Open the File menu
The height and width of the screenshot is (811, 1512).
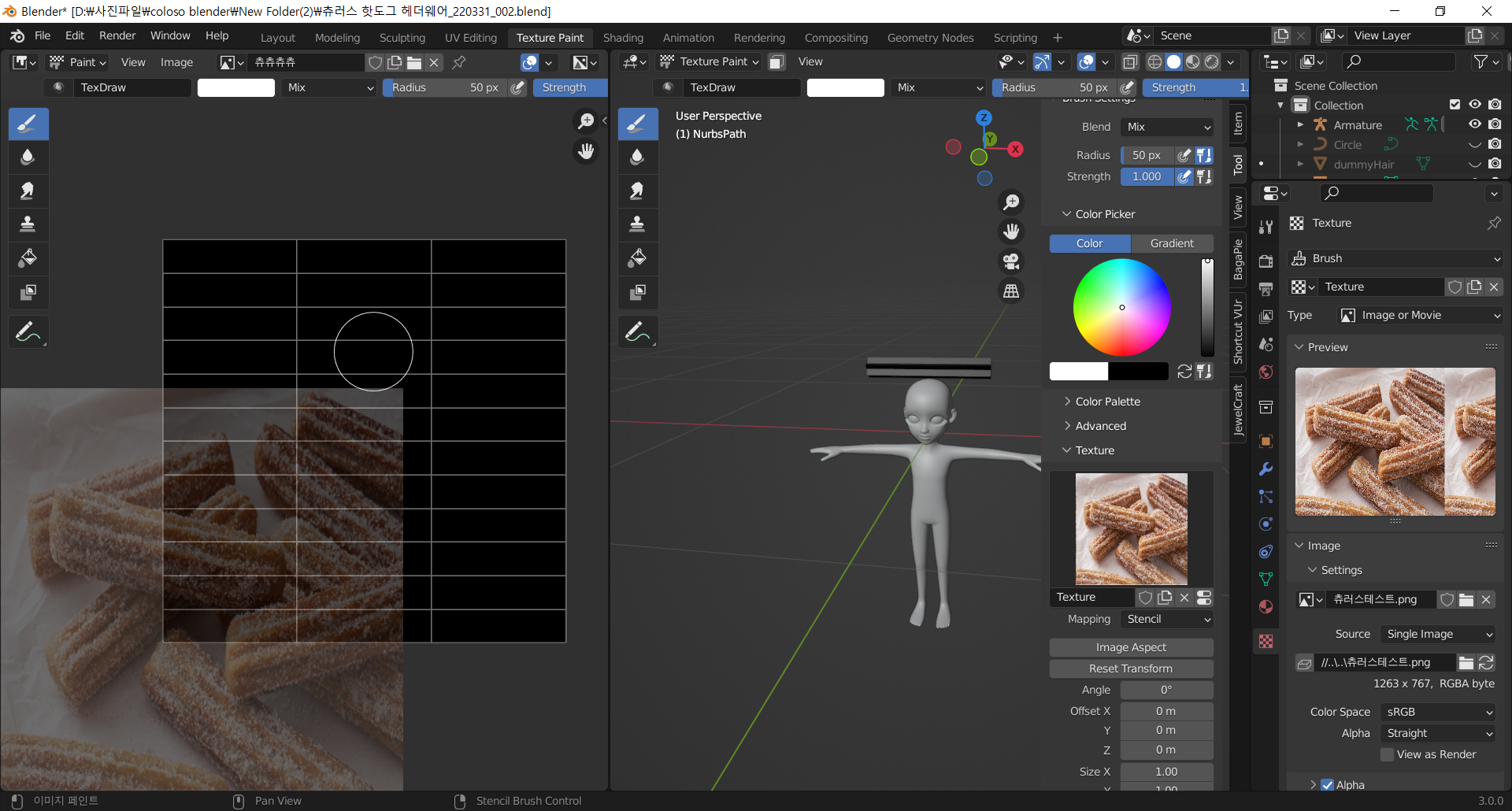click(x=43, y=35)
